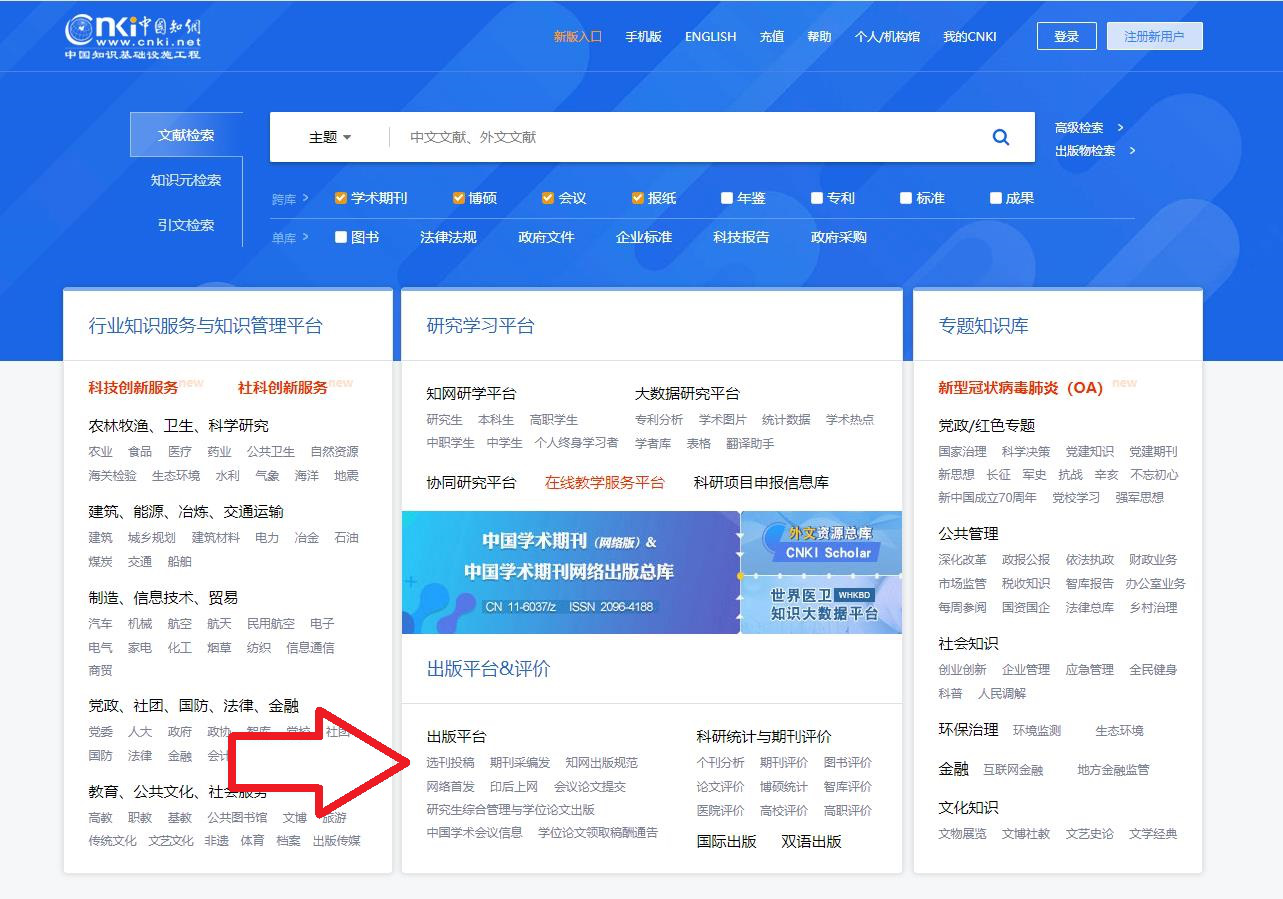Check the 标准 checkbox
The image size is (1283, 899).
(906, 198)
